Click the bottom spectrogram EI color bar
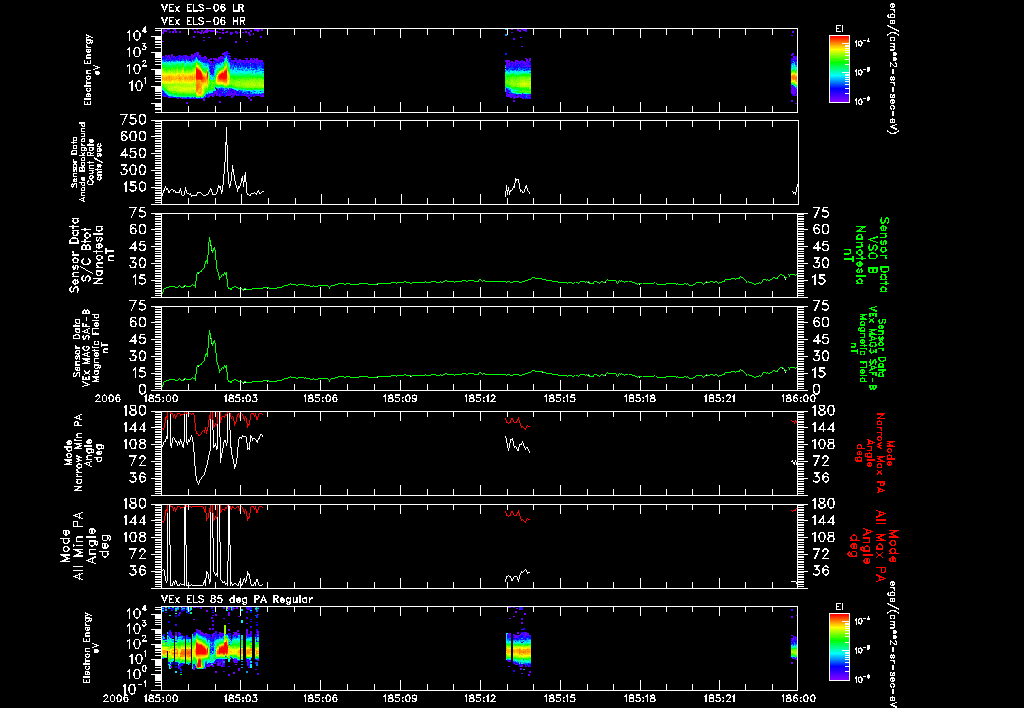The width and height of the screenshot is (1024, 708). 839,647
